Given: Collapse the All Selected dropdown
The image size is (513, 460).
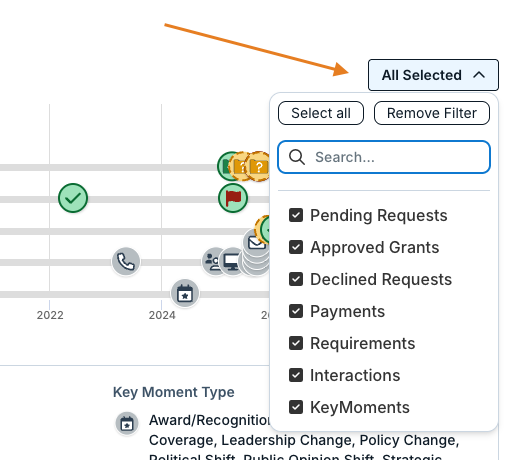Looking at the screenshot, I should [x=433, y=75].
